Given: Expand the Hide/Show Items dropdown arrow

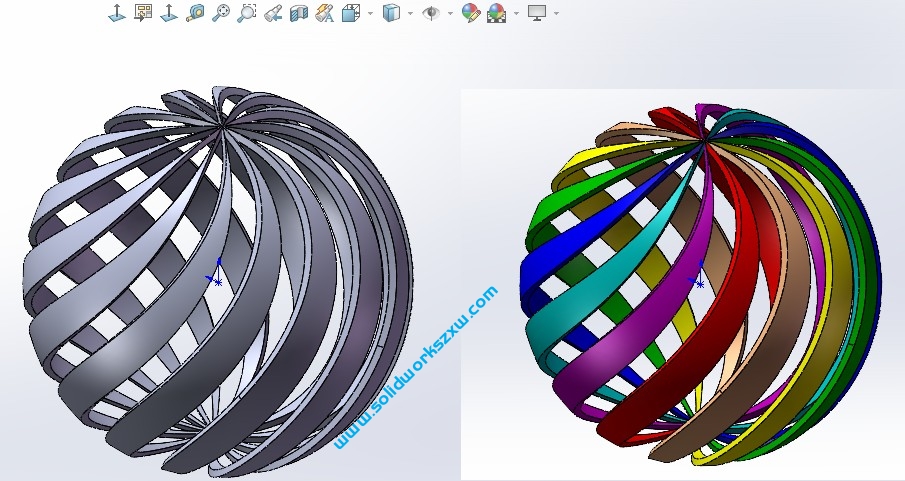Looking at the screenshot, I should (450, 13).
